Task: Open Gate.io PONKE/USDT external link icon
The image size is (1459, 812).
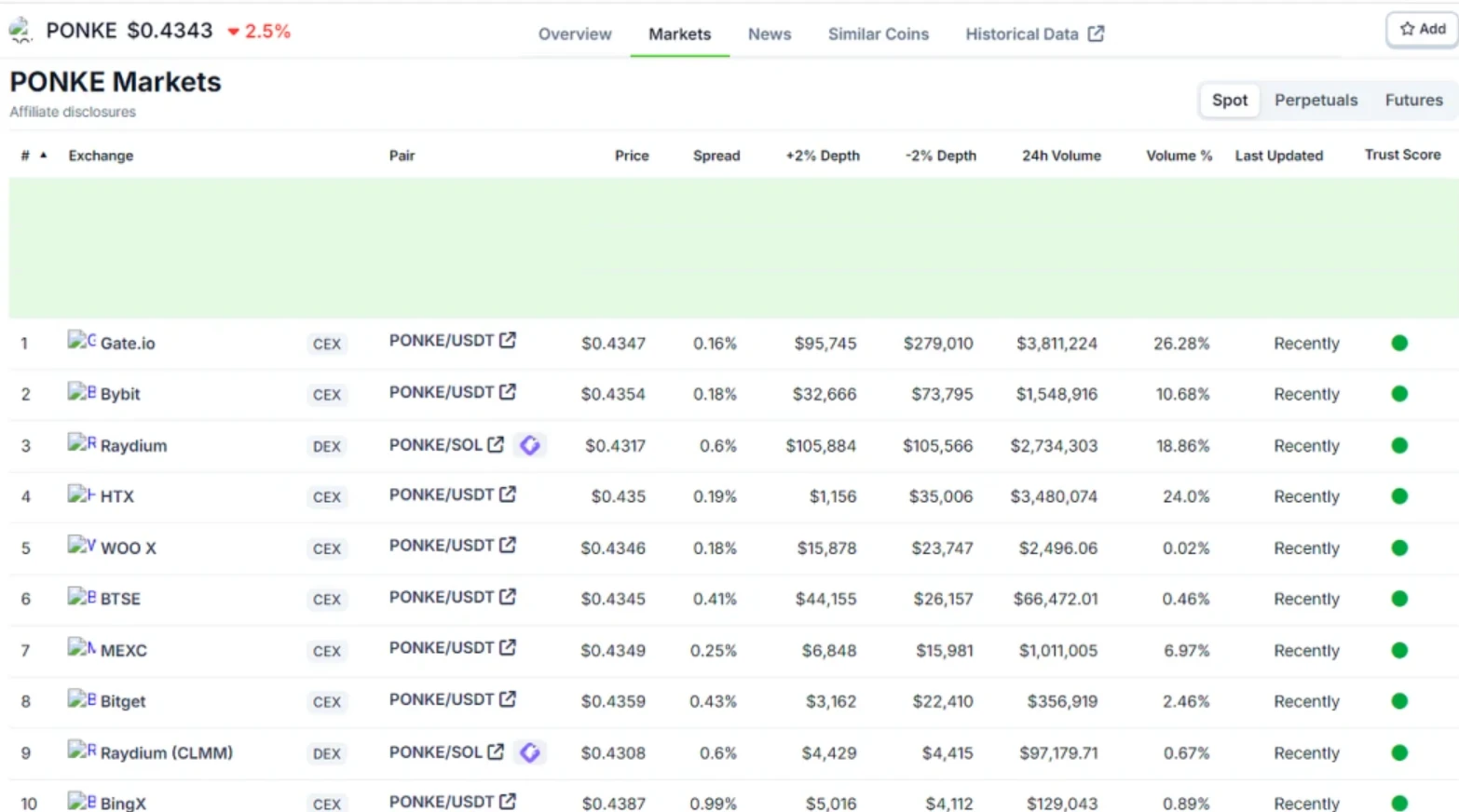Action: (507, 341)
